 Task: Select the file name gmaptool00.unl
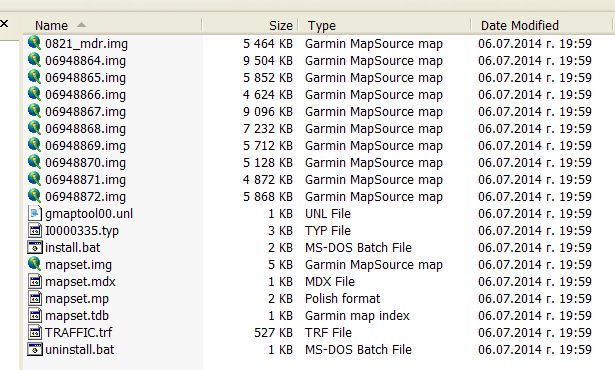click(x=89, y=214)
